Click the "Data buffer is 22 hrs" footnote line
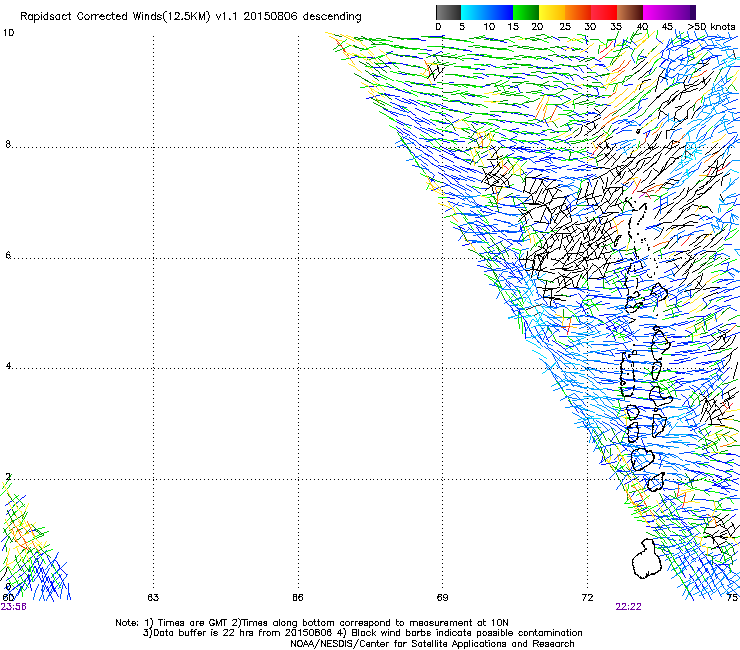 point(362,633)
